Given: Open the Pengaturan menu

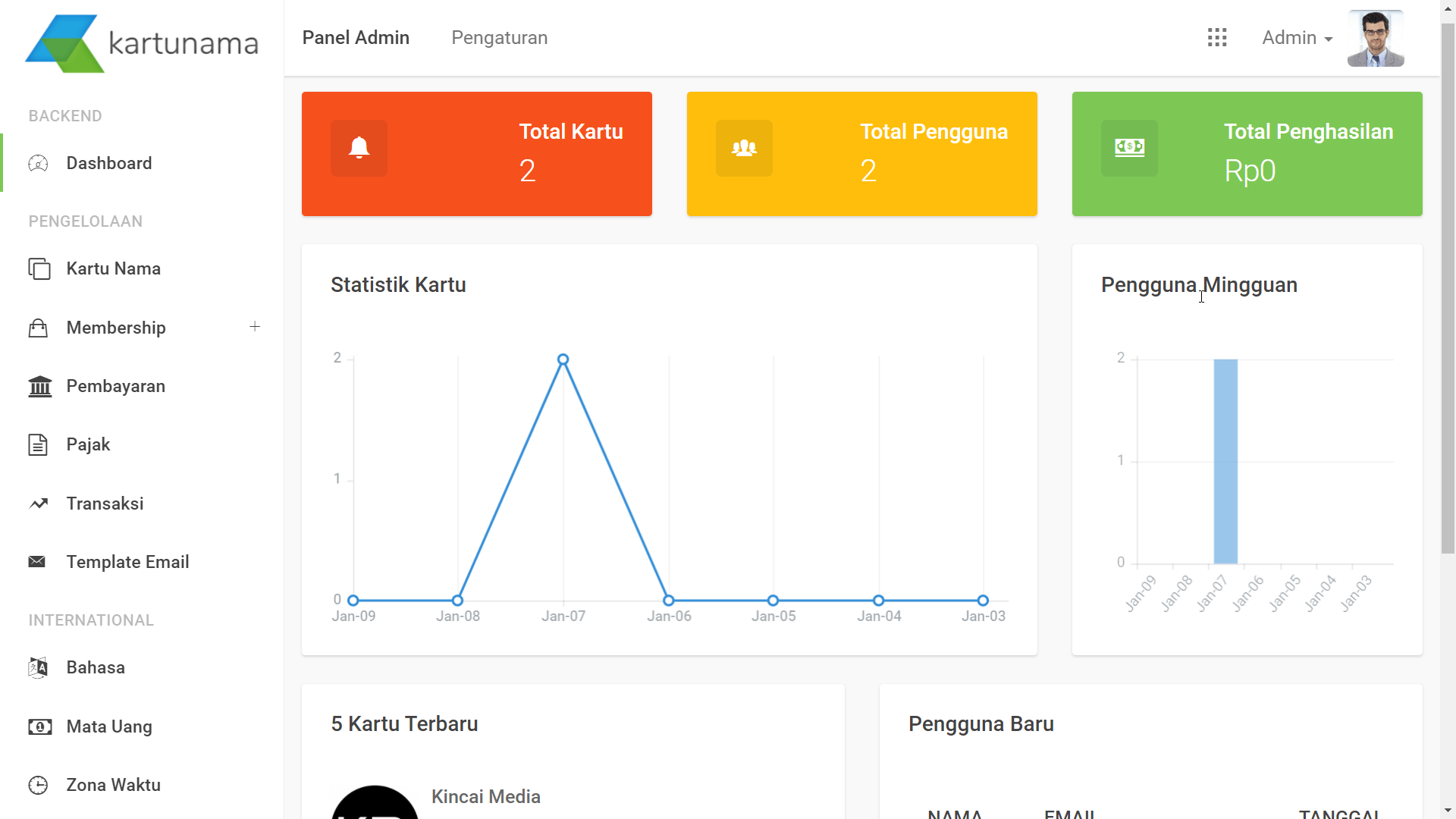Looking at the screenshot, I should [x=500, y=38].
